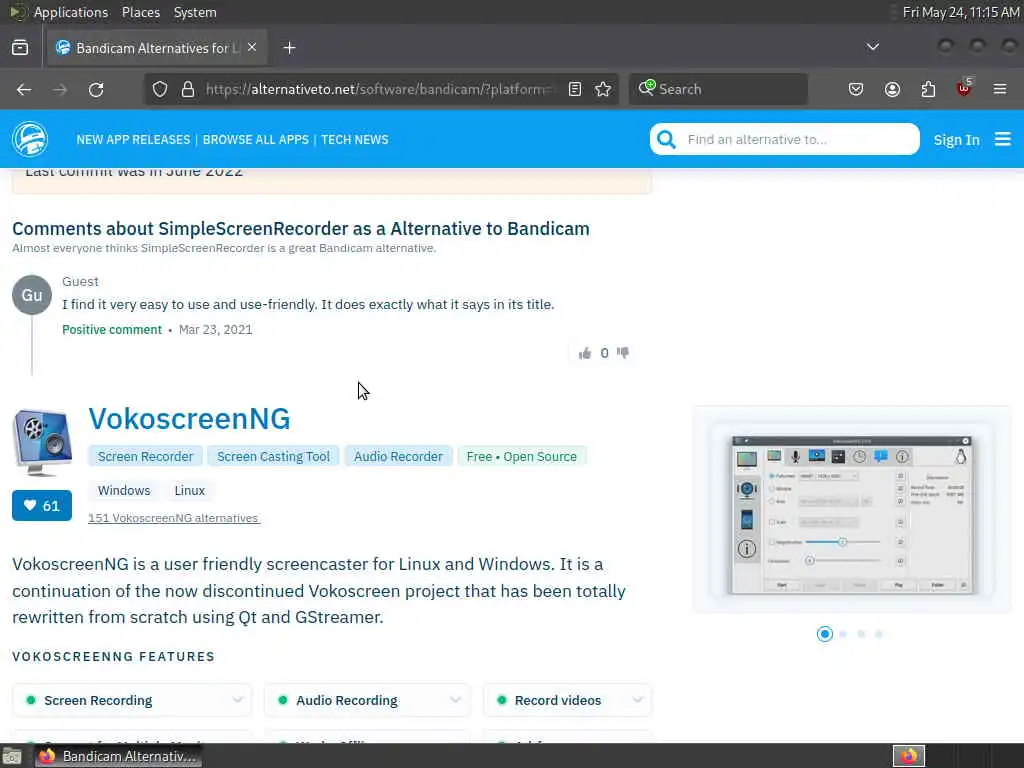Click the Bandicam Alternativ taskbar window button
This screenshot has height=768, width=1024.
tap(118, 756)
